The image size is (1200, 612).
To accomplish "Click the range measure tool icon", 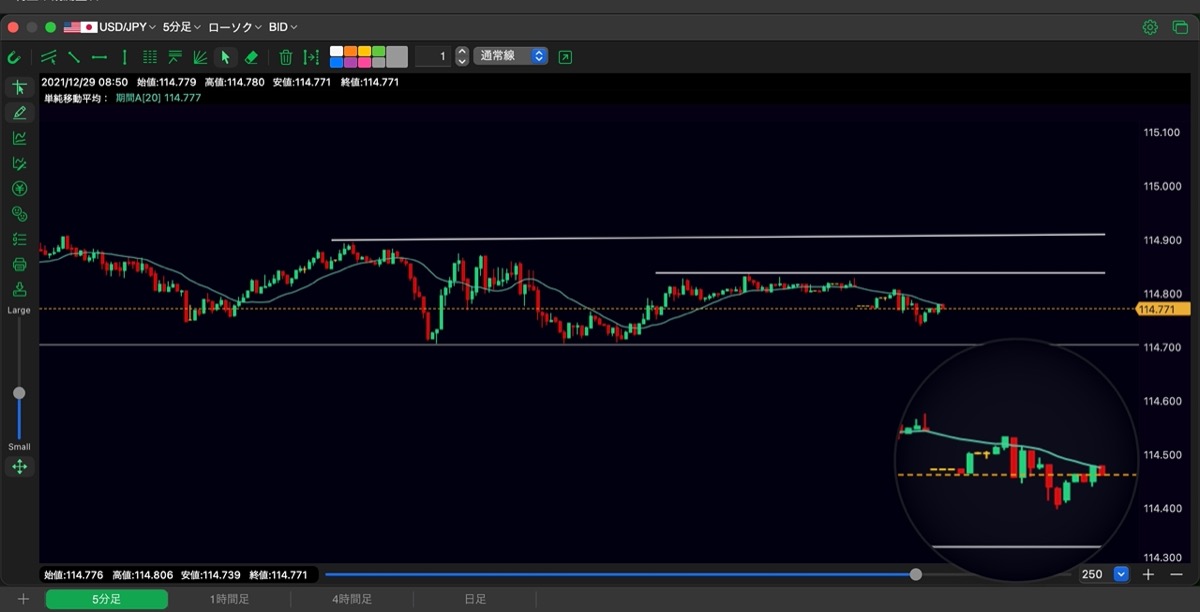I will tap(311, 57).
